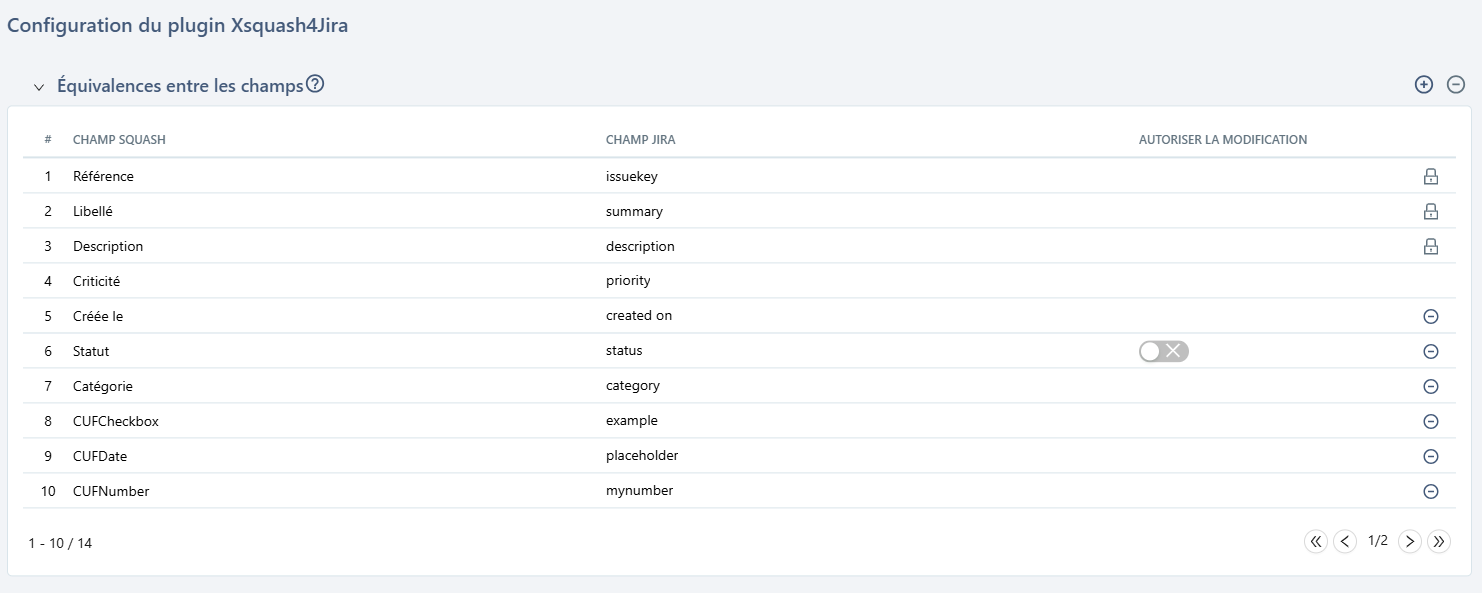Sort by CHAMP JIRA column header
Screen dimensions: 1482x593
(x=641, y=140)
